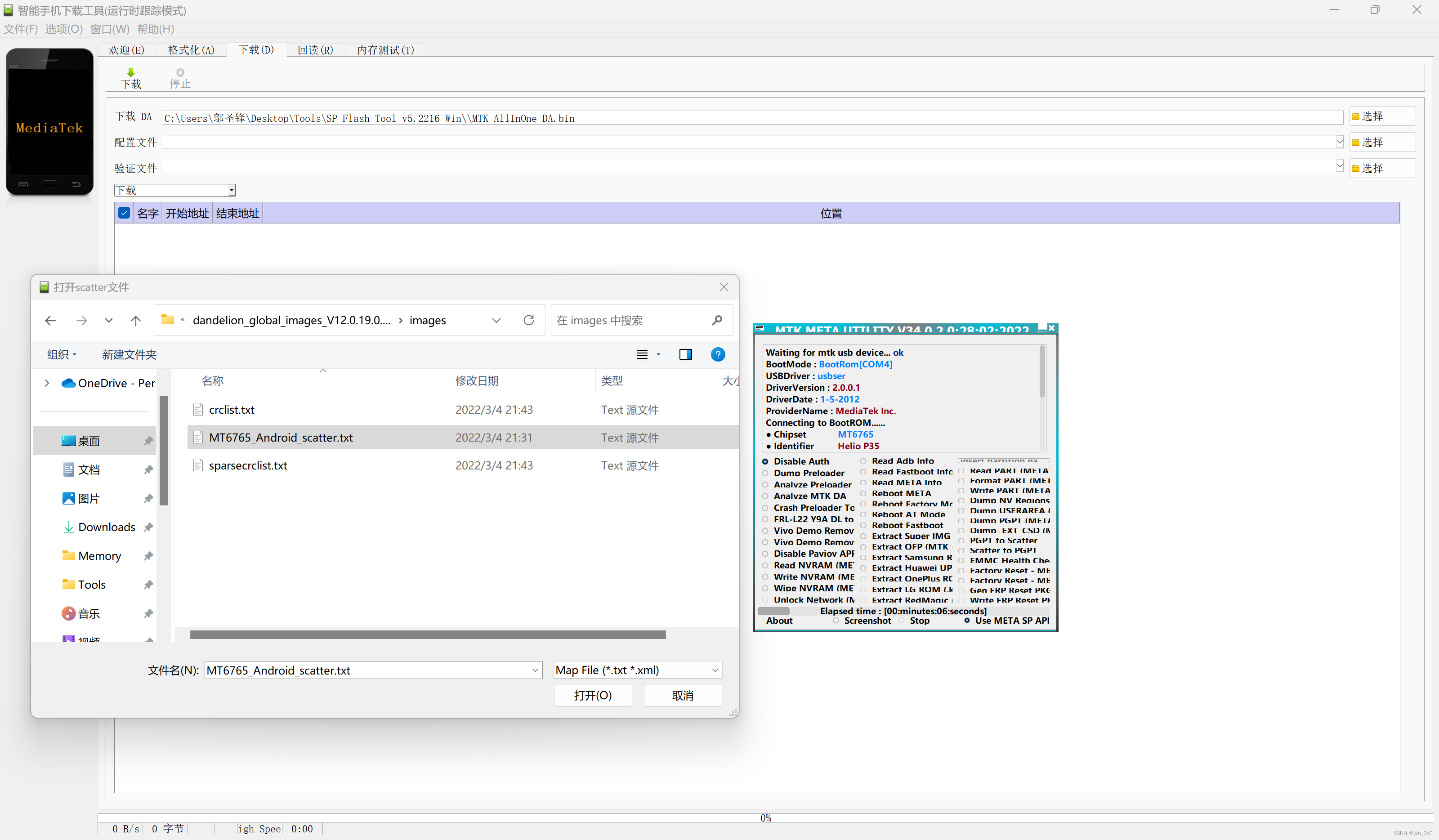Click About in the MTK META utility

click(x=779, y=620)
